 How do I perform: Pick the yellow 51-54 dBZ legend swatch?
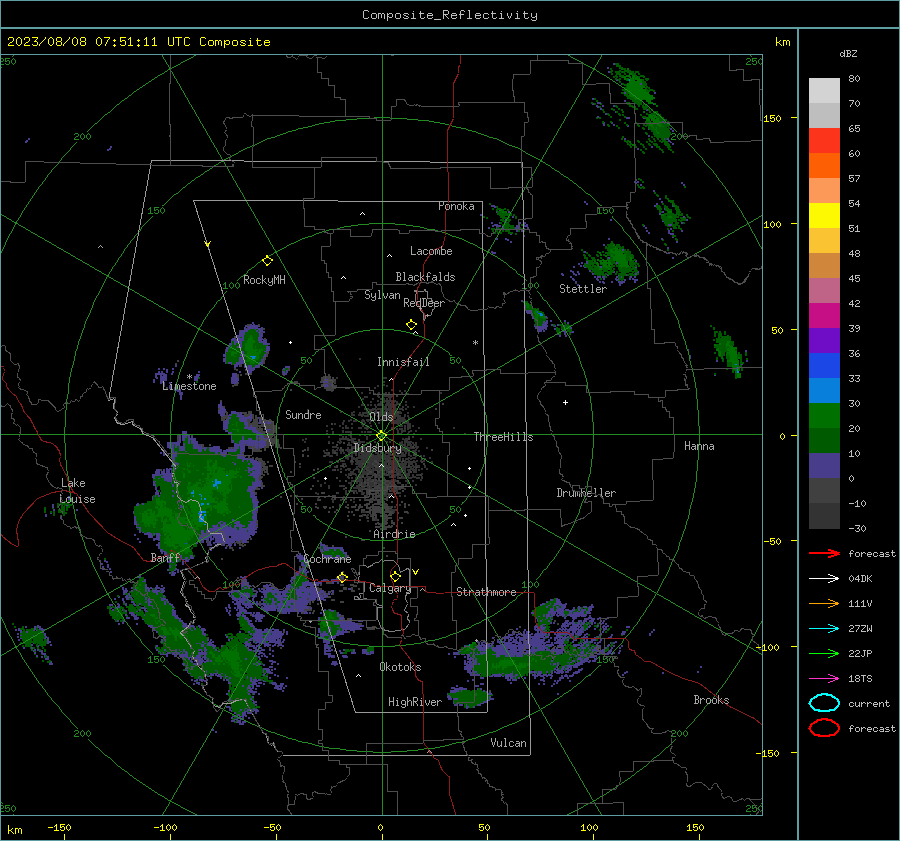click(824, 216)
